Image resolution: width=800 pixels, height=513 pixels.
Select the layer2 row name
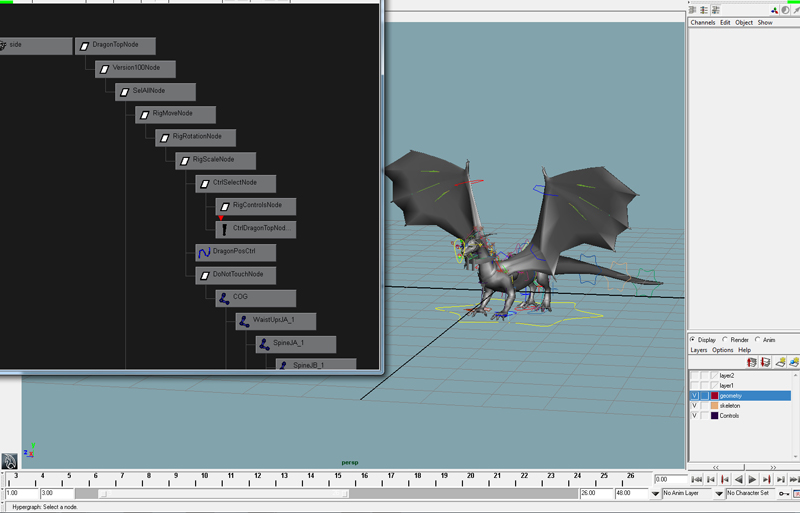tap(727, 376)
